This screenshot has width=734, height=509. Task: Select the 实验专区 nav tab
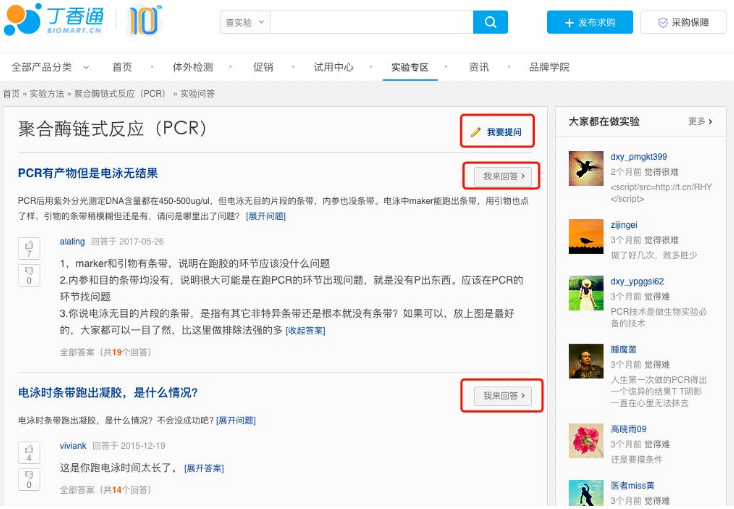[x=410, y=67]
